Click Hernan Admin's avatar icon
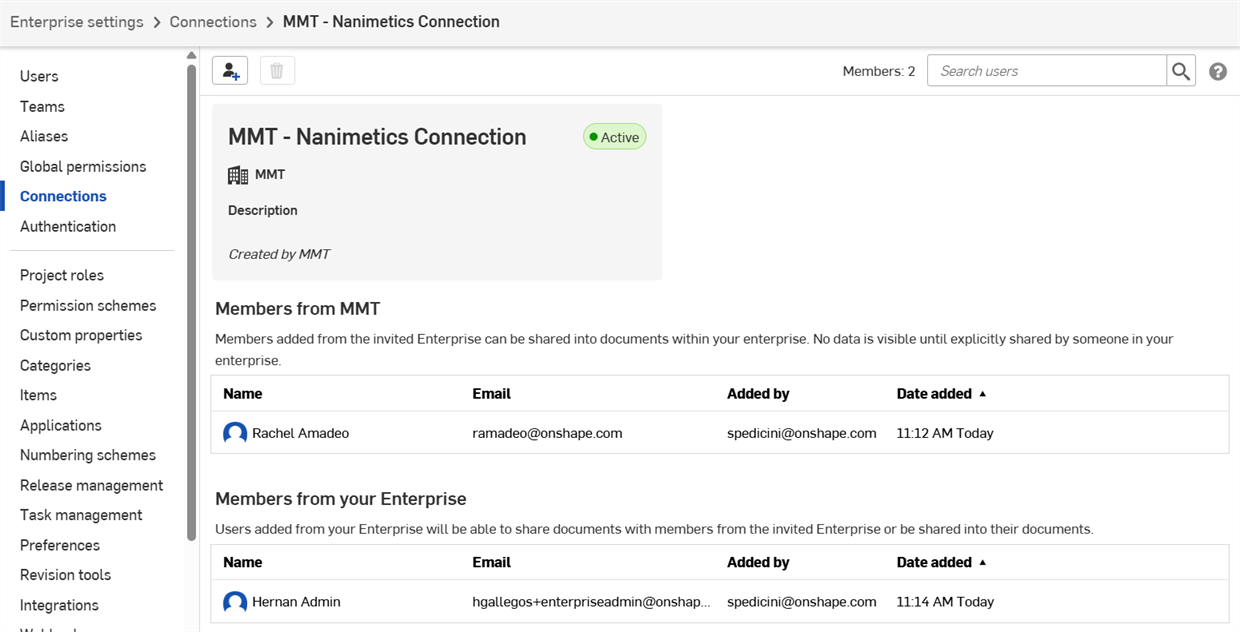Image resolution: width=1240 pixels, height=632 pixels. (x=235, y=602)
